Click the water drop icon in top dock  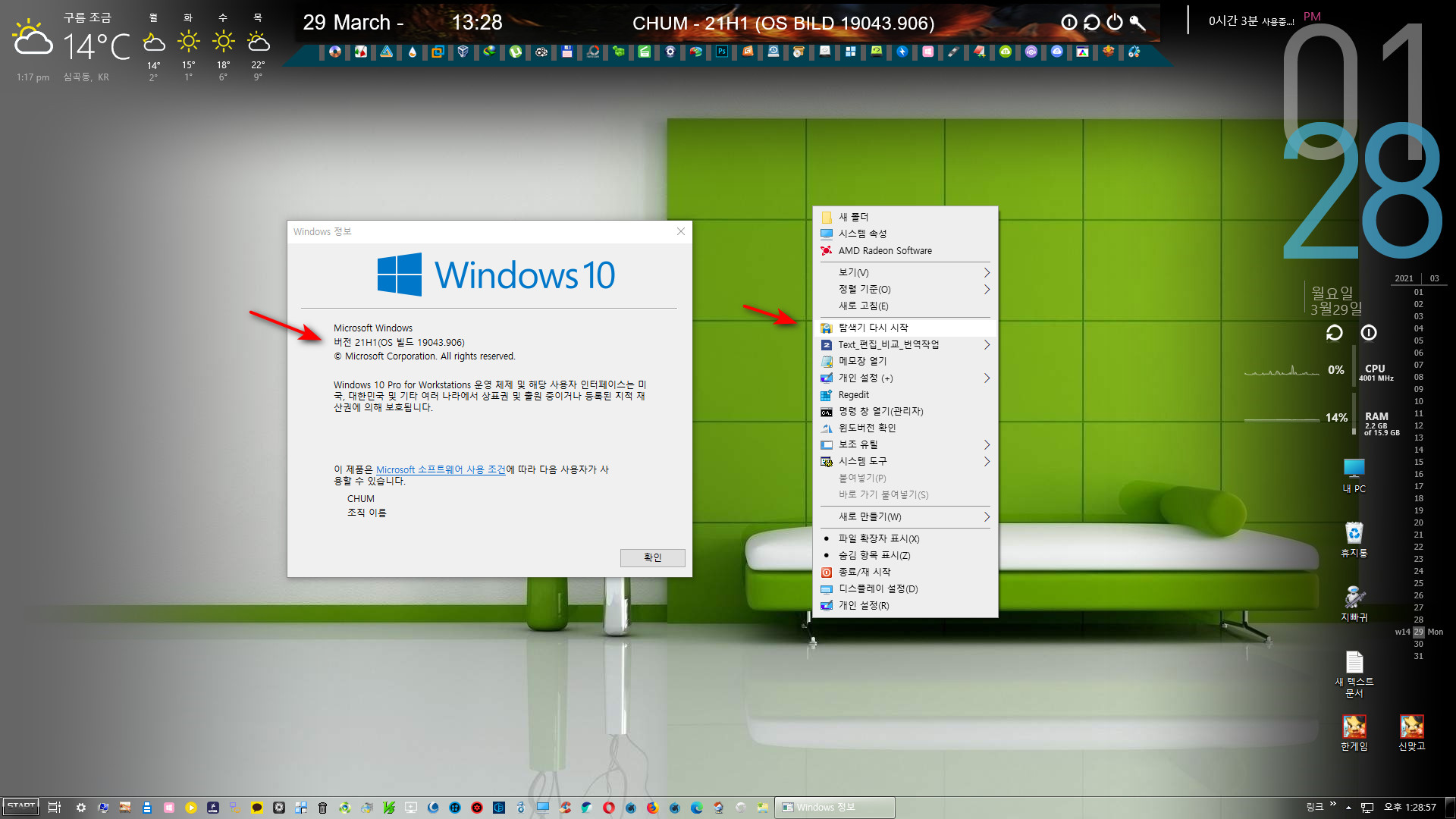[x=412, y=52]
